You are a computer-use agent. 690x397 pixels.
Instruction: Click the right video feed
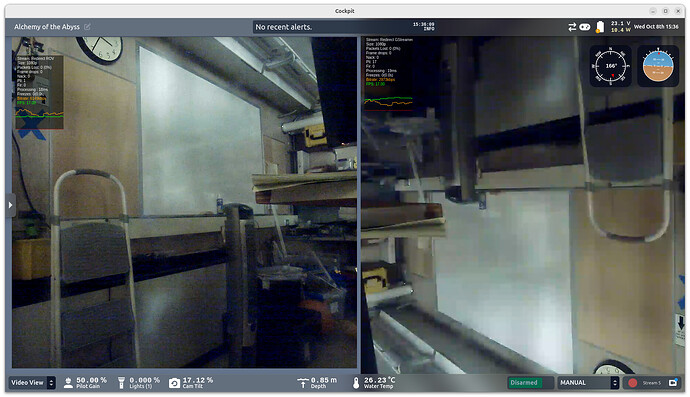tap(523, 205)
